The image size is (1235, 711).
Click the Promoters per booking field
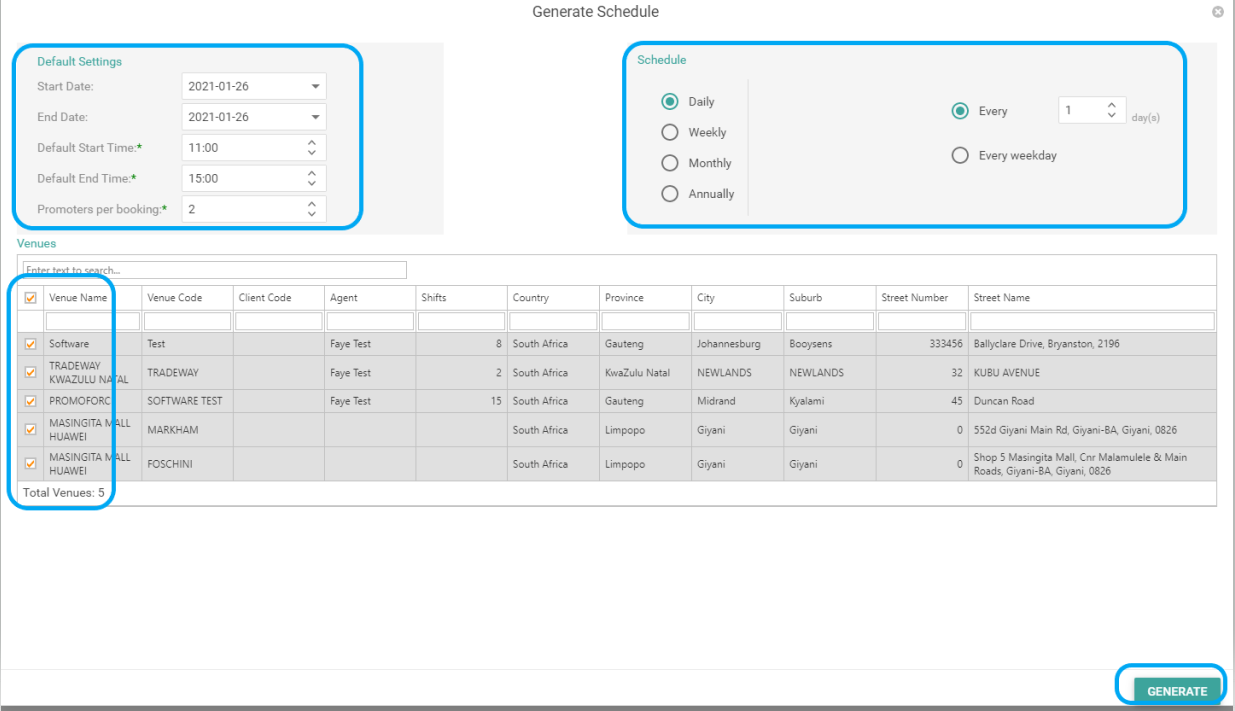(254, 209)
